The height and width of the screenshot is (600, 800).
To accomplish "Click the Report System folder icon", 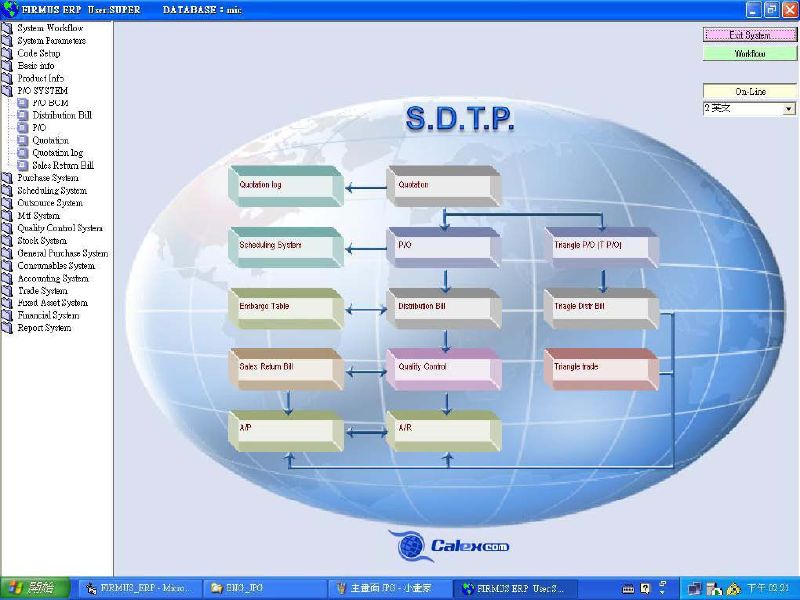I will [x=7, y=328].
